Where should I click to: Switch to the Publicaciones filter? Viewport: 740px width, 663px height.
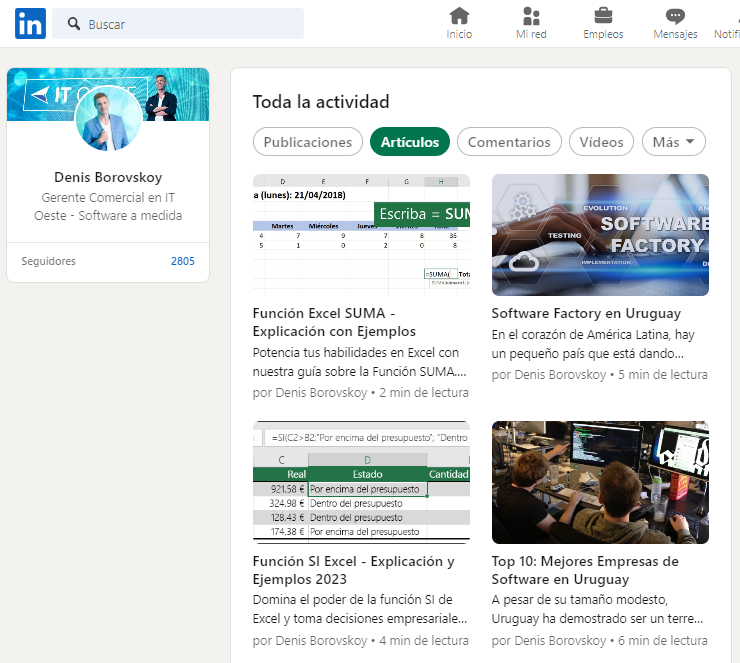(x=308, y=142)
